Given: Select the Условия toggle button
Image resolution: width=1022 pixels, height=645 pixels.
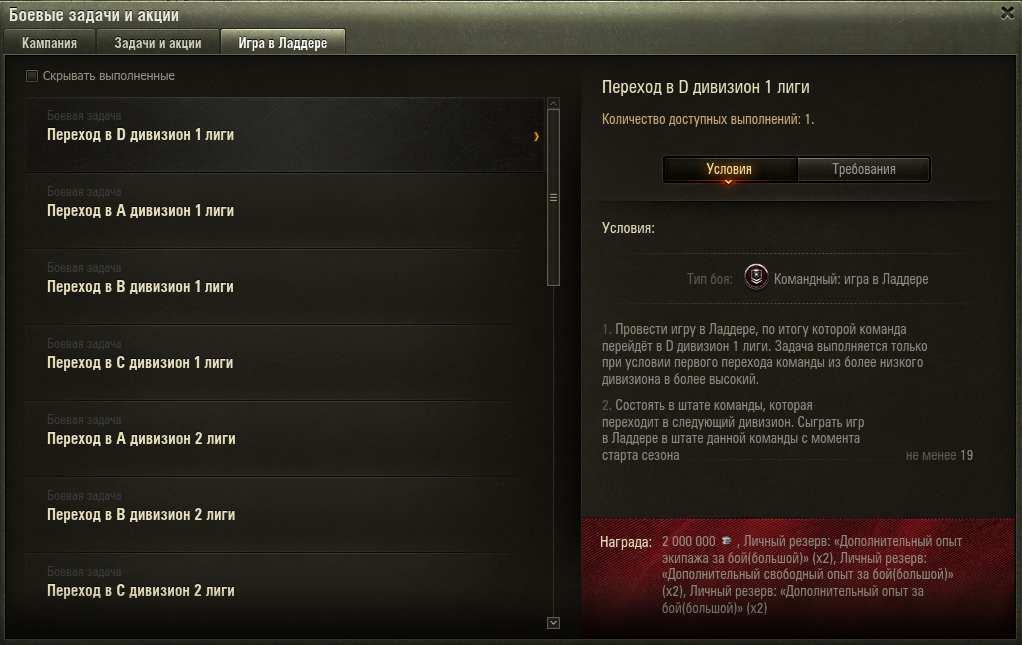Looking at the screenshot, I should [x=729, y=169].
